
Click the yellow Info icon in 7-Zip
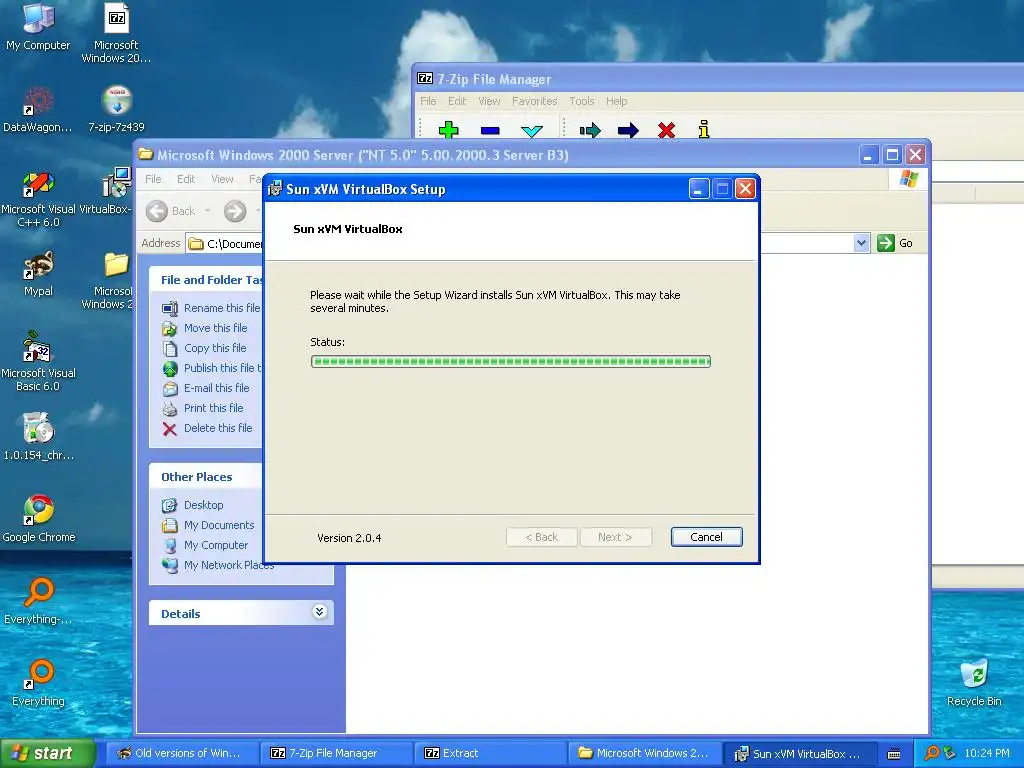click(x=703, y=129)
